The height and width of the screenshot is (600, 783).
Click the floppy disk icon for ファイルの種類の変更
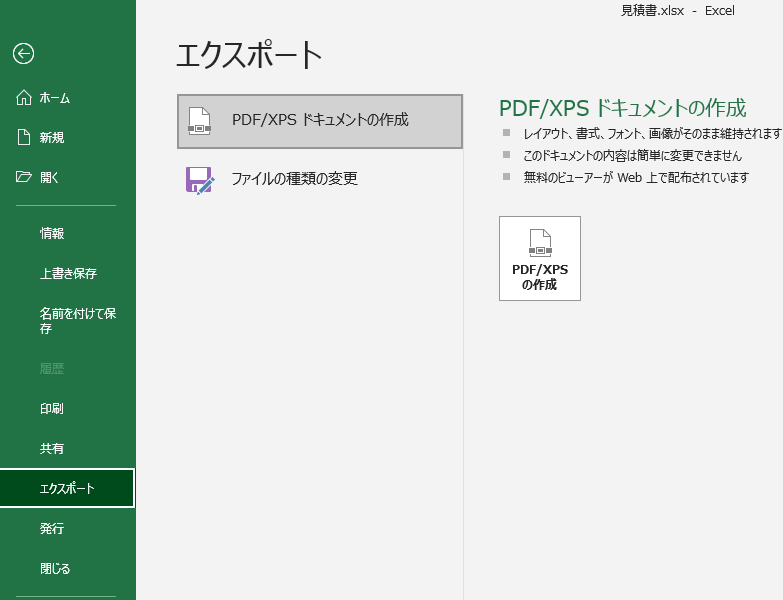pos(200,180)
